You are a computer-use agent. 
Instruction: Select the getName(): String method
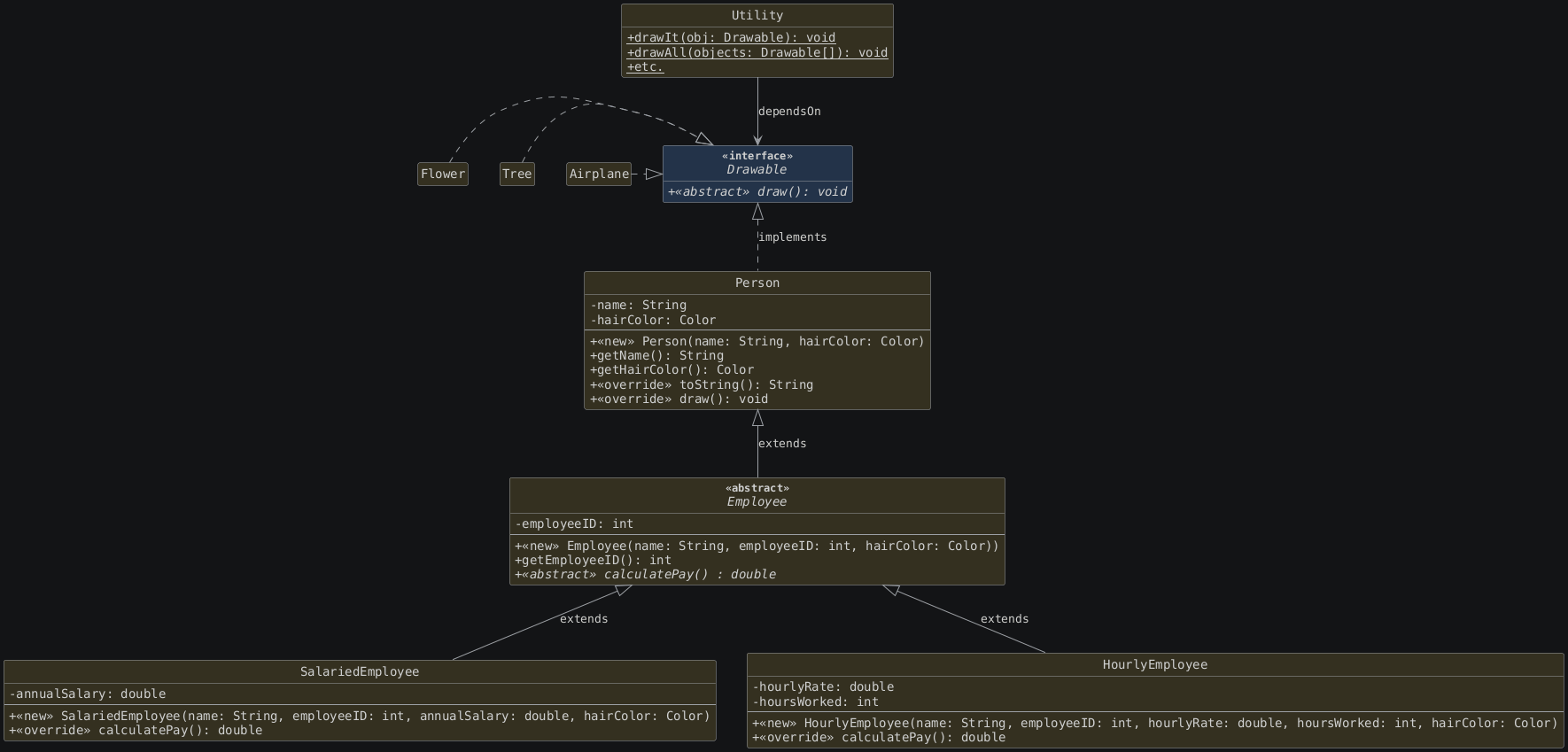click(x=656, y=355)
